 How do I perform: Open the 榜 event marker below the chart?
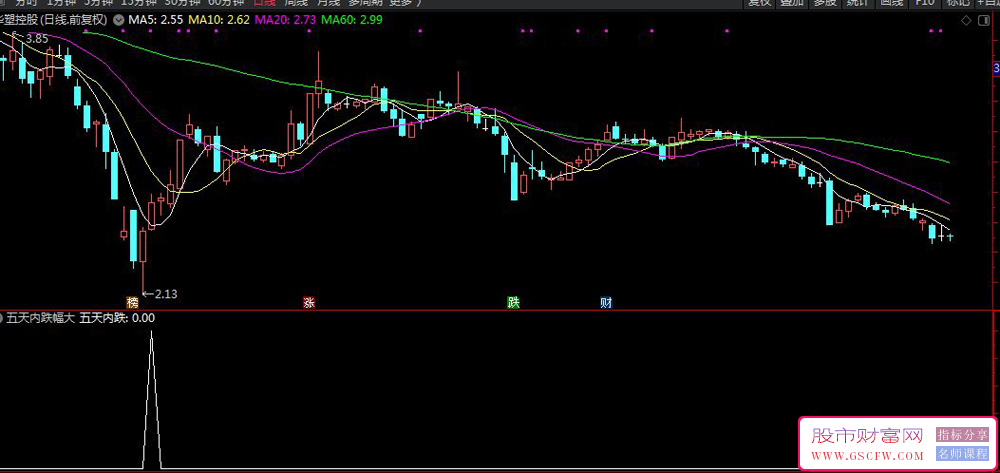point(133,303)
